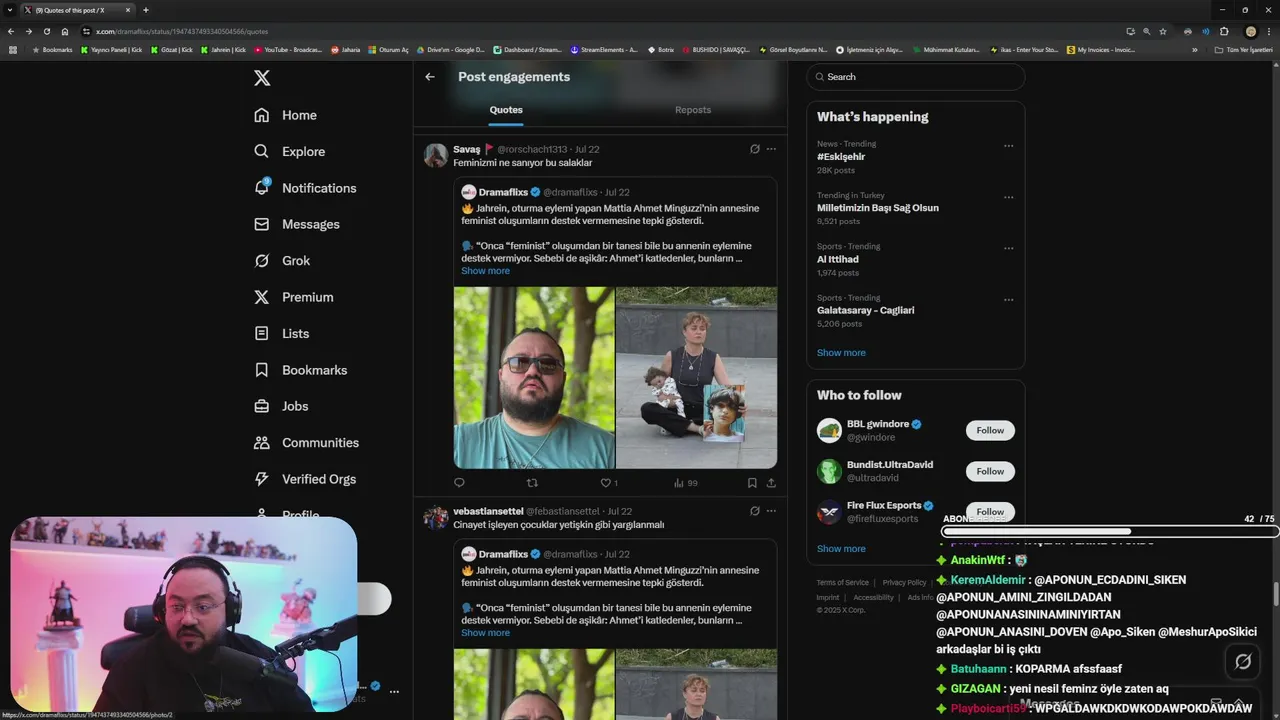The height and width of the screenshot is (720, 1280).
Task: Bookmark Savaş's quote post
Action: click(x=752, y=483)
